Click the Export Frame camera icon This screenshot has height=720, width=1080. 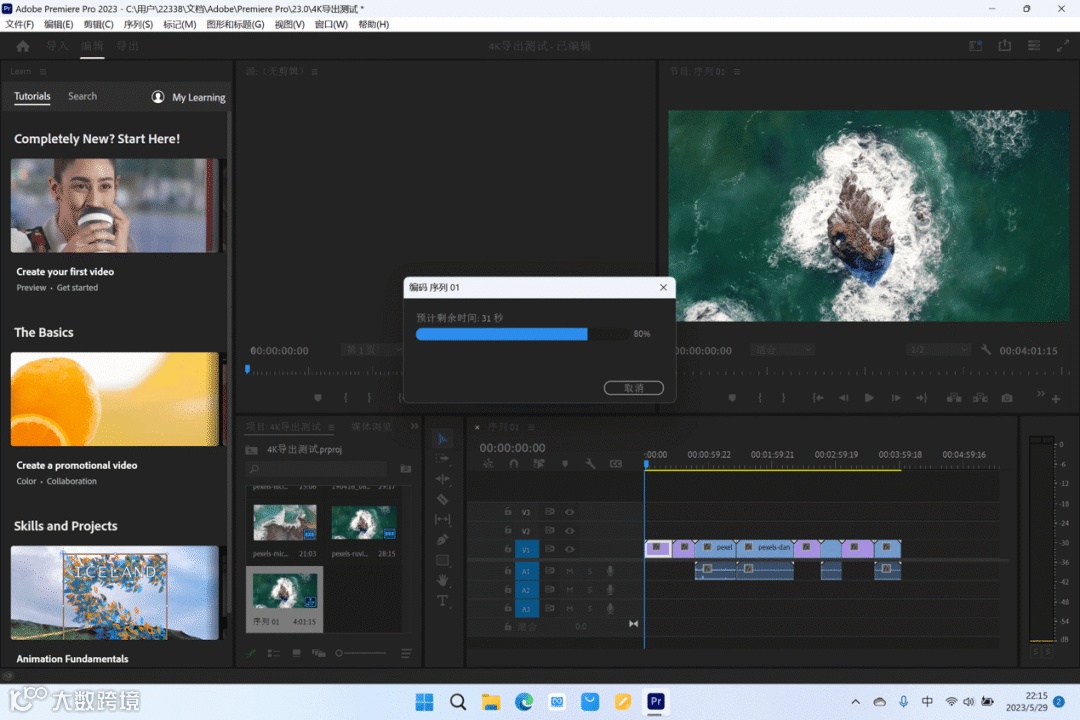coord(1007,398)
